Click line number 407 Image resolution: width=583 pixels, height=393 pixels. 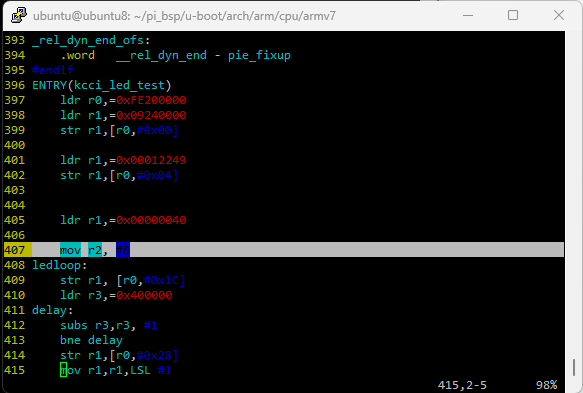click(x=15, y=250)
